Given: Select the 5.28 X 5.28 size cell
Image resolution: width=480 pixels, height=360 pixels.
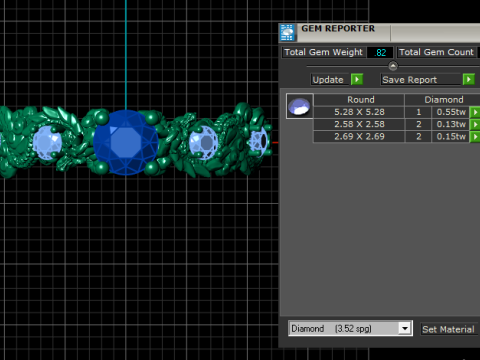Looking at the screenshot, I should point(359,112).
